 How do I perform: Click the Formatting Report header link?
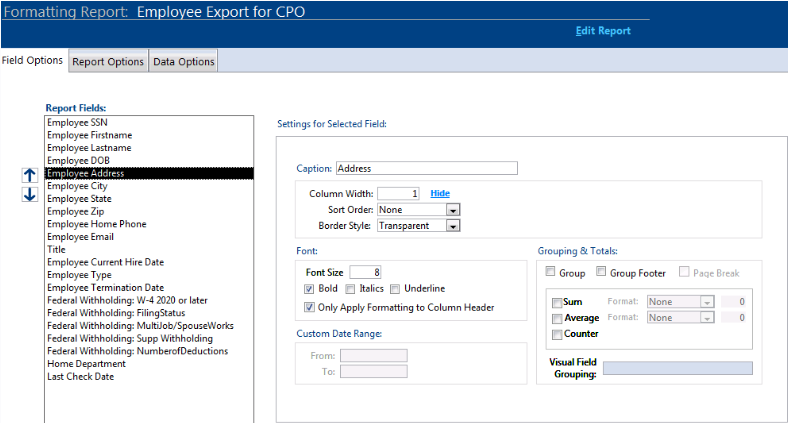coord(65,12)
